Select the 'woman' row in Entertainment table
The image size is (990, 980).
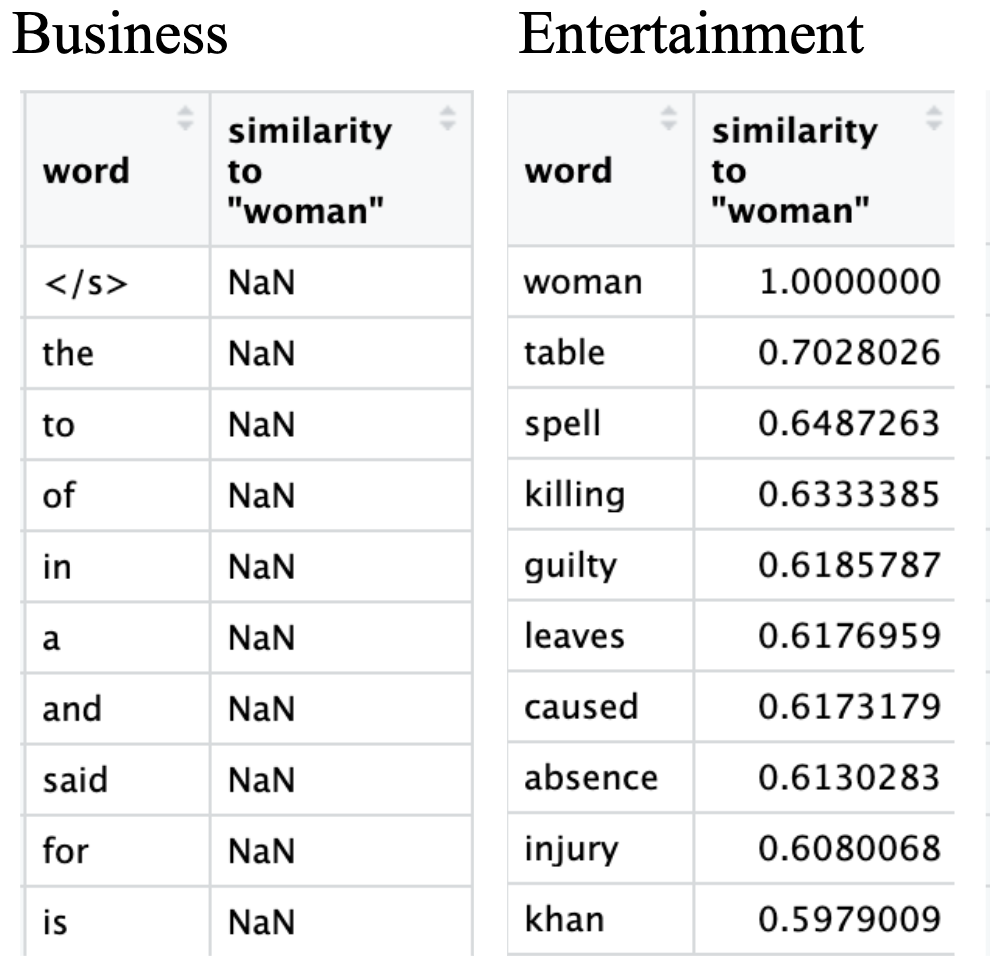pos(582,283)
